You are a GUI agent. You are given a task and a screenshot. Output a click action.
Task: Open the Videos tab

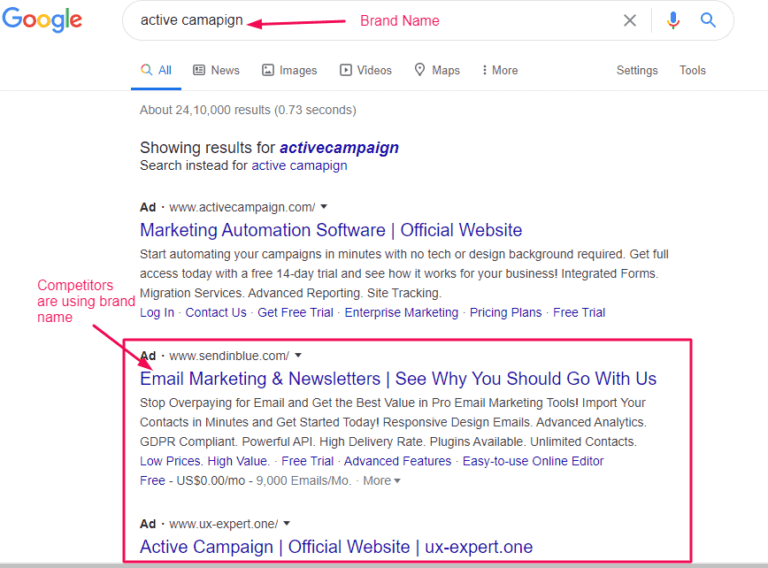pos(365,70)
